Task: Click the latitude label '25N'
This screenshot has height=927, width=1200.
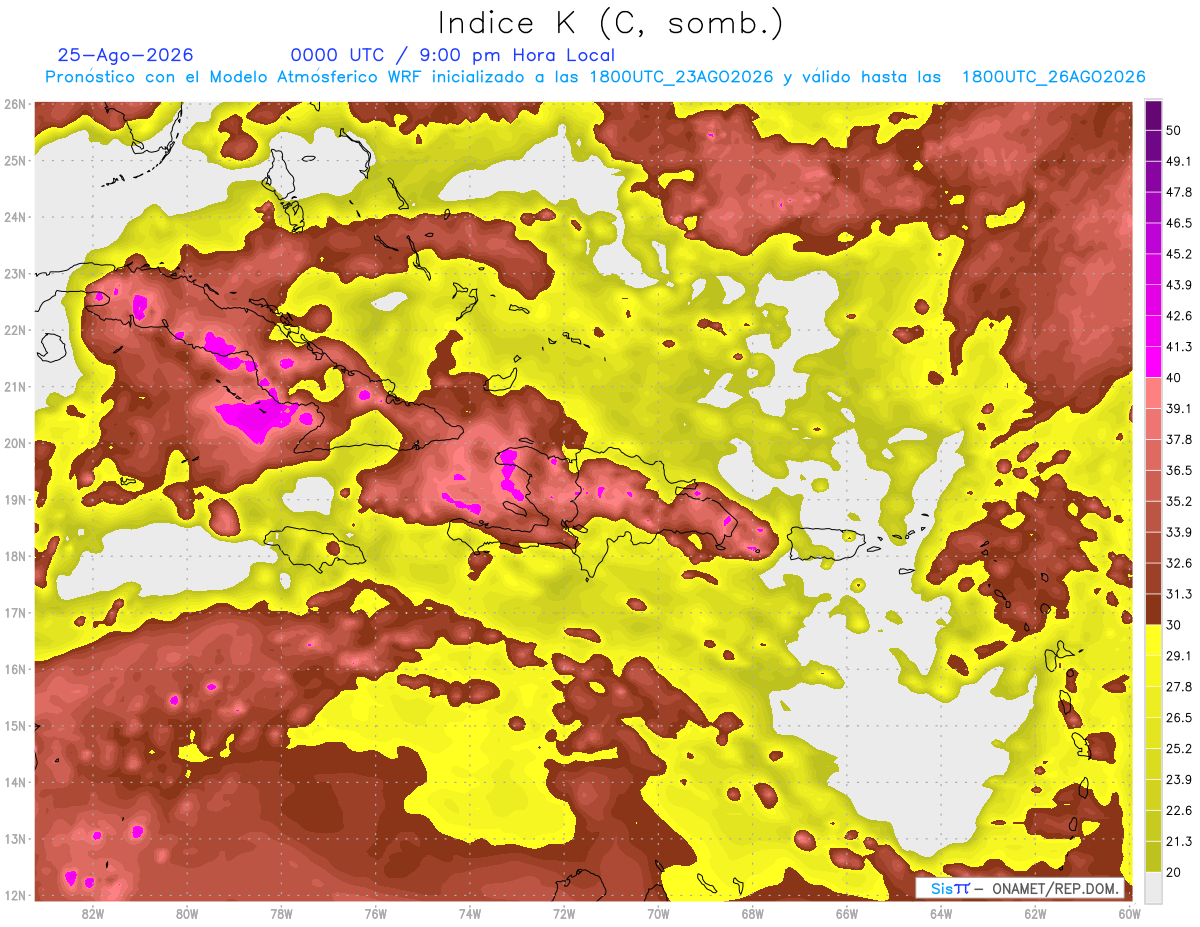Action: pyautogui.click(x=15, y=160)
